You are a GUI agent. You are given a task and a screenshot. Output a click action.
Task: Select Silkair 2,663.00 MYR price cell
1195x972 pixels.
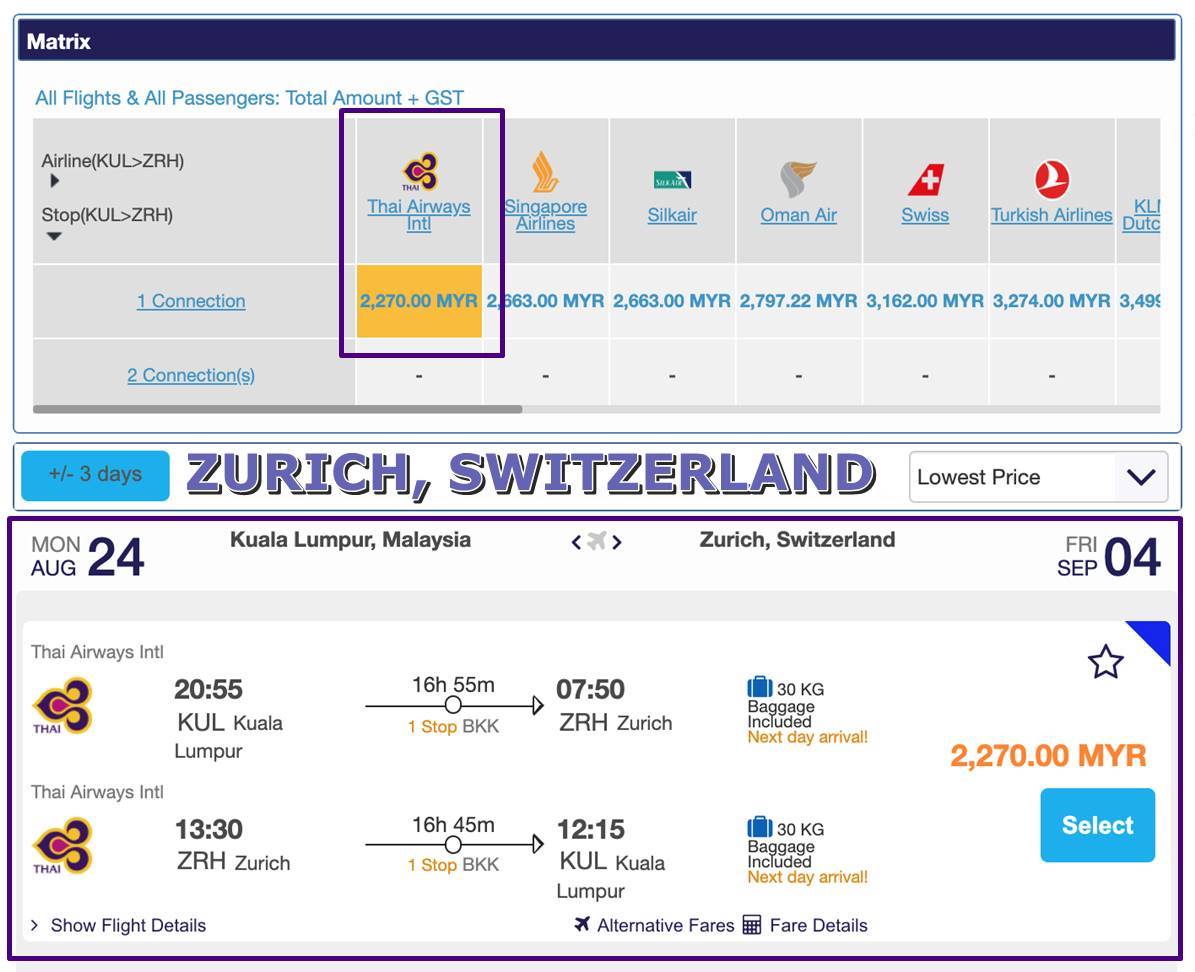point(672,301)
